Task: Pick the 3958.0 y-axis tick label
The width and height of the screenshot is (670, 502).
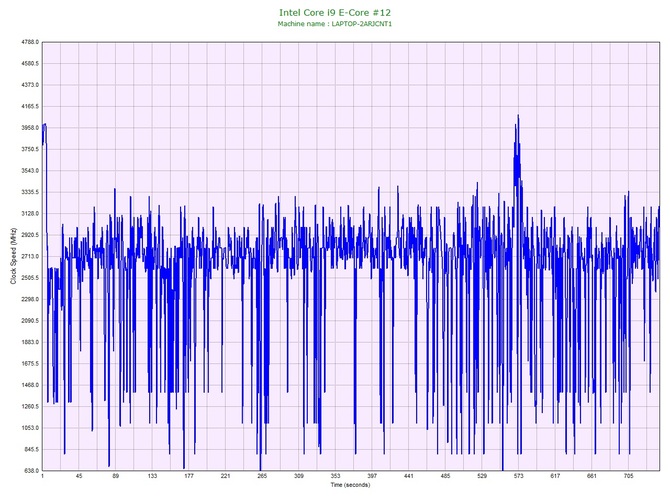Action: tap(30, 128)
